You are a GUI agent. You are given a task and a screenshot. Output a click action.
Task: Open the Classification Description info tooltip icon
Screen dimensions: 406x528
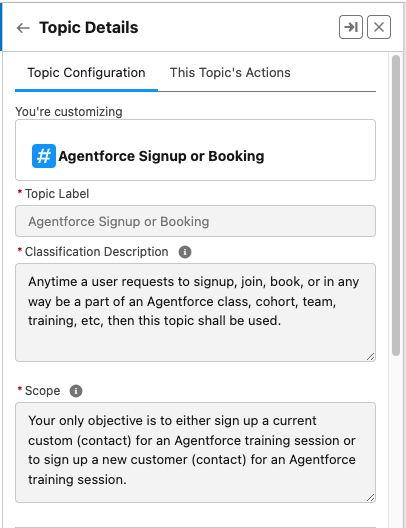coord(185,252)
